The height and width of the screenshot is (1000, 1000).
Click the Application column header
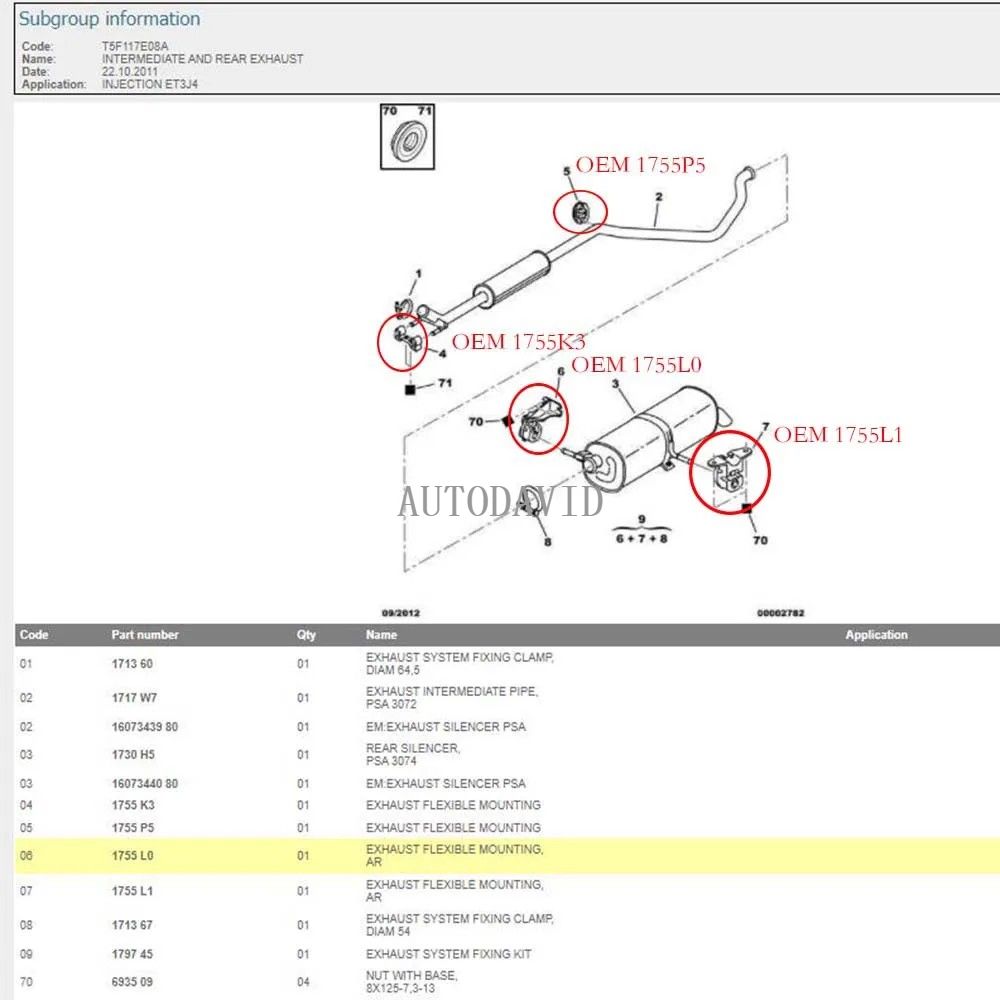click(877, 634)
